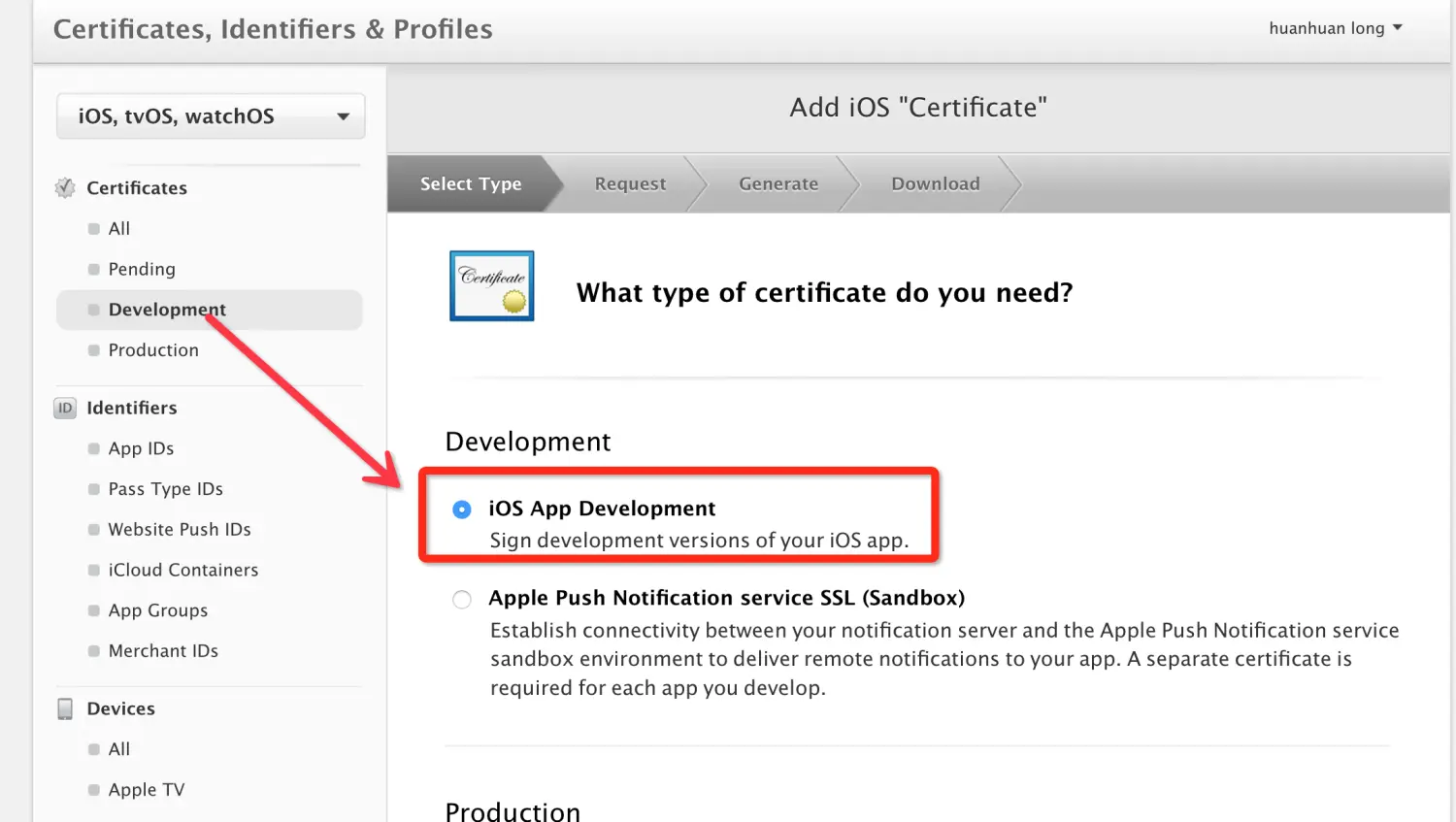1456x822 pixels.
Task: Click the Request step
Action: (631, 184)
